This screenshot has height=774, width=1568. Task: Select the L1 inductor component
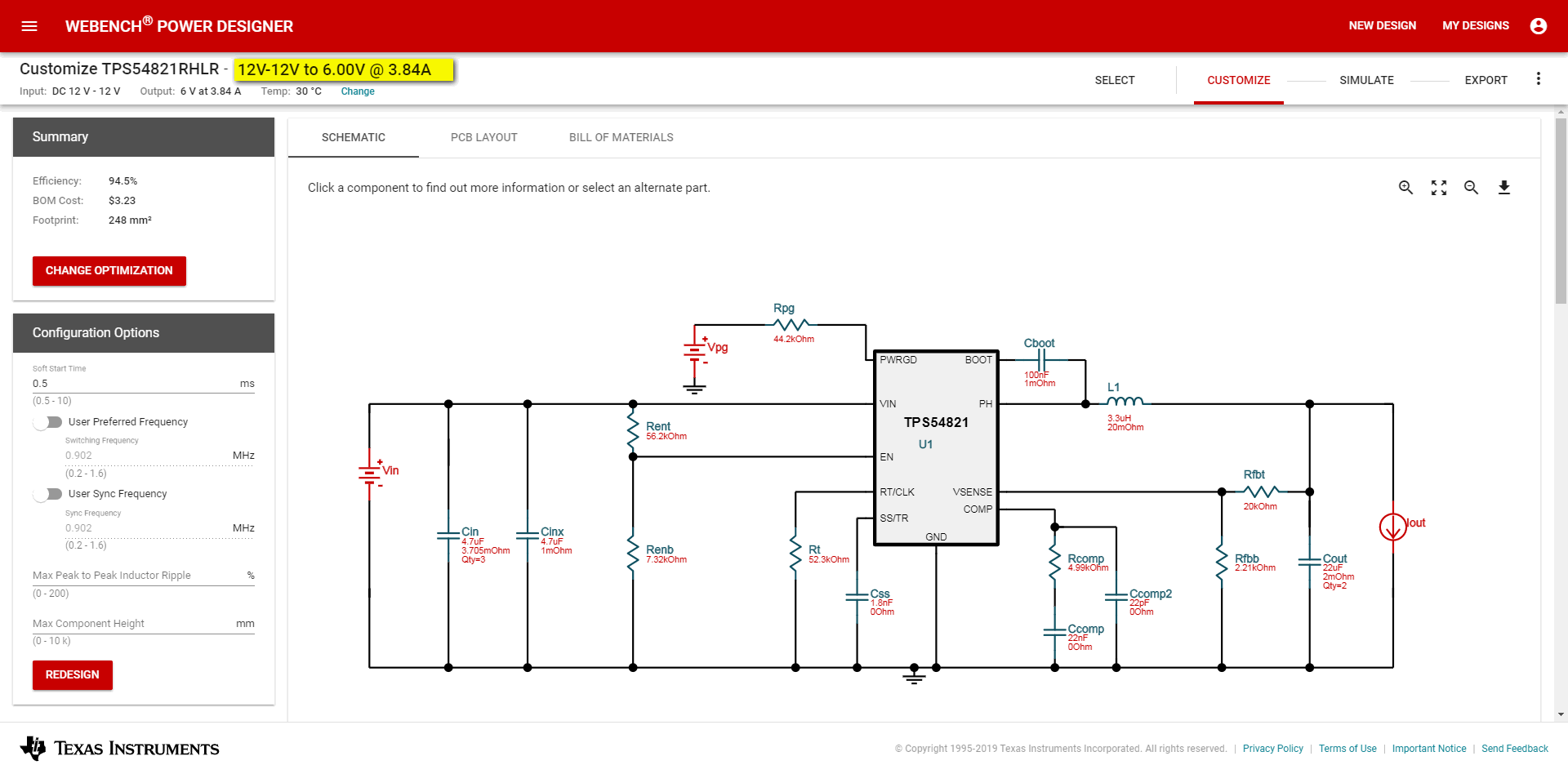point(1125,403)
